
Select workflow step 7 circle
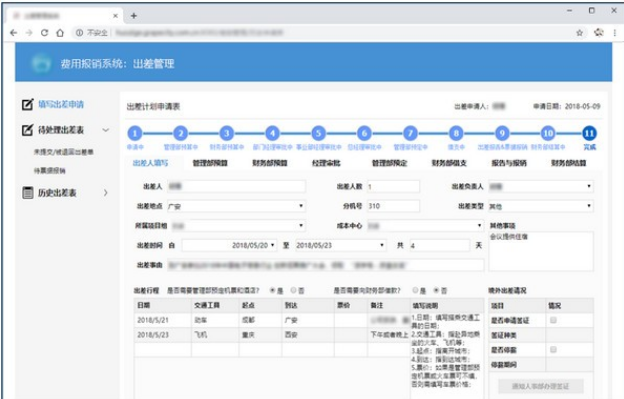[410, 133]
